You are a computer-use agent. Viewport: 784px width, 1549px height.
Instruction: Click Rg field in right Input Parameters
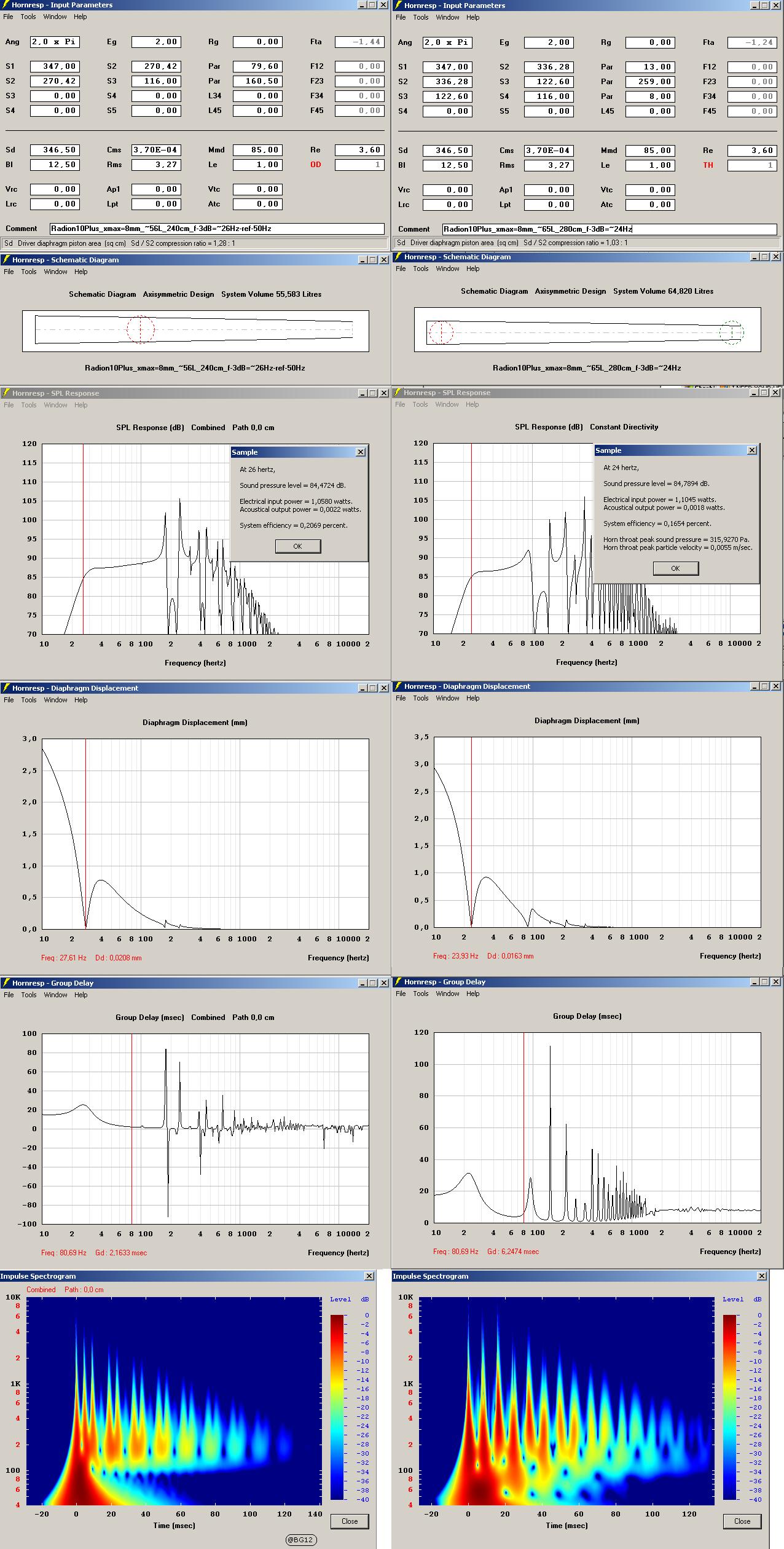tap(649, 42)
